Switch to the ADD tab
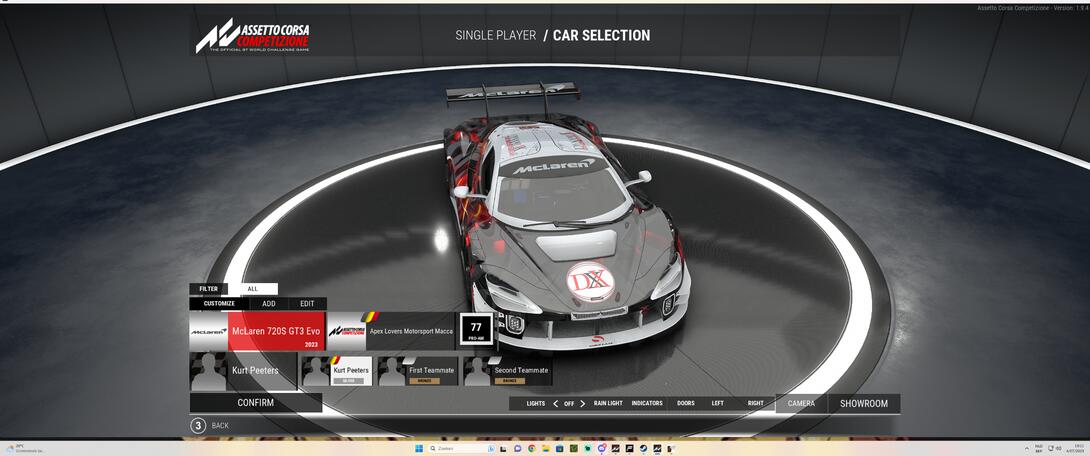The height and width of the screenshot is (456, 1090). [269, 304]
